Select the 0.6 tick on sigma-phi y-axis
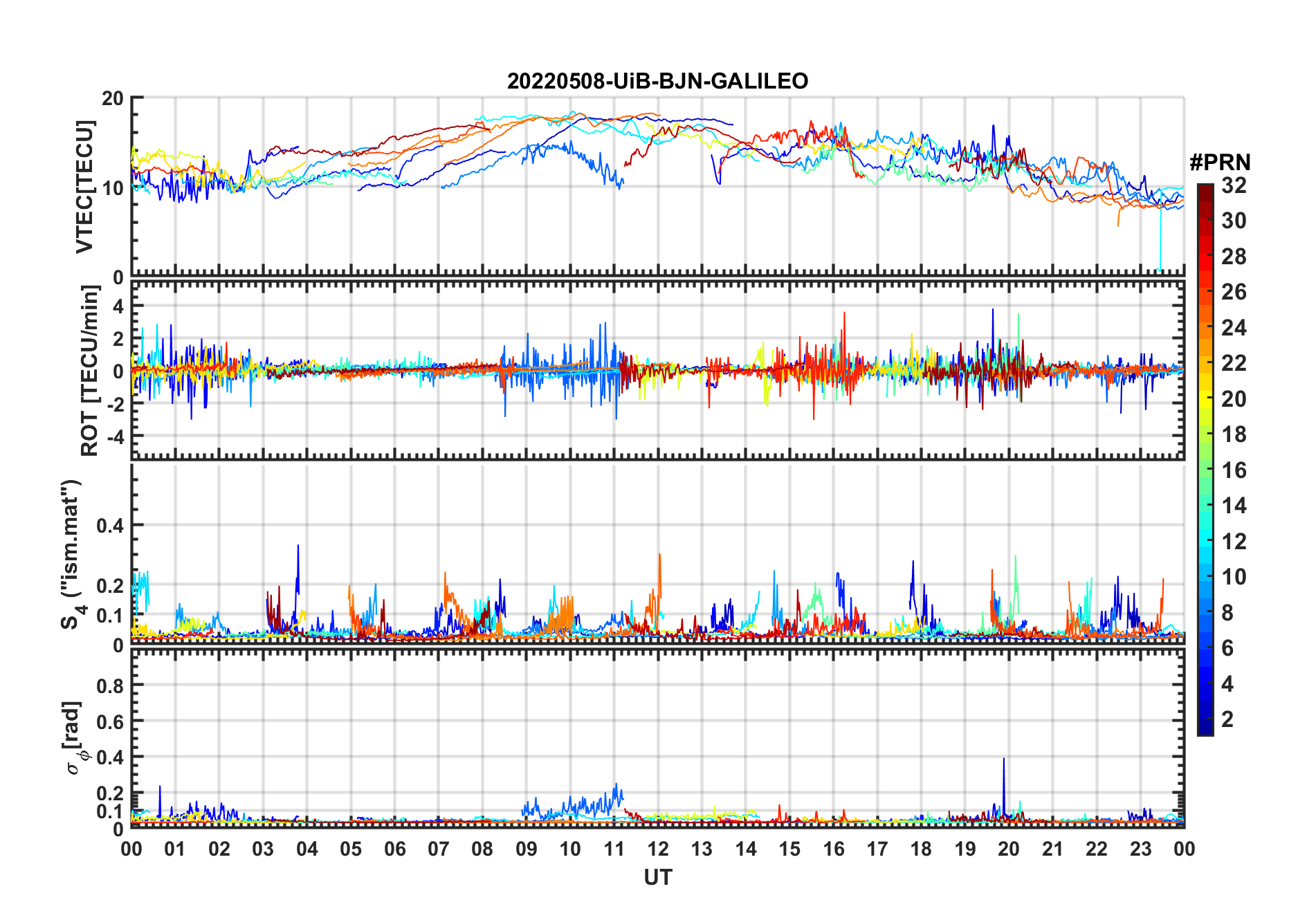The width and height of the screenshot is (1316, 920). (x=110, y=721)
